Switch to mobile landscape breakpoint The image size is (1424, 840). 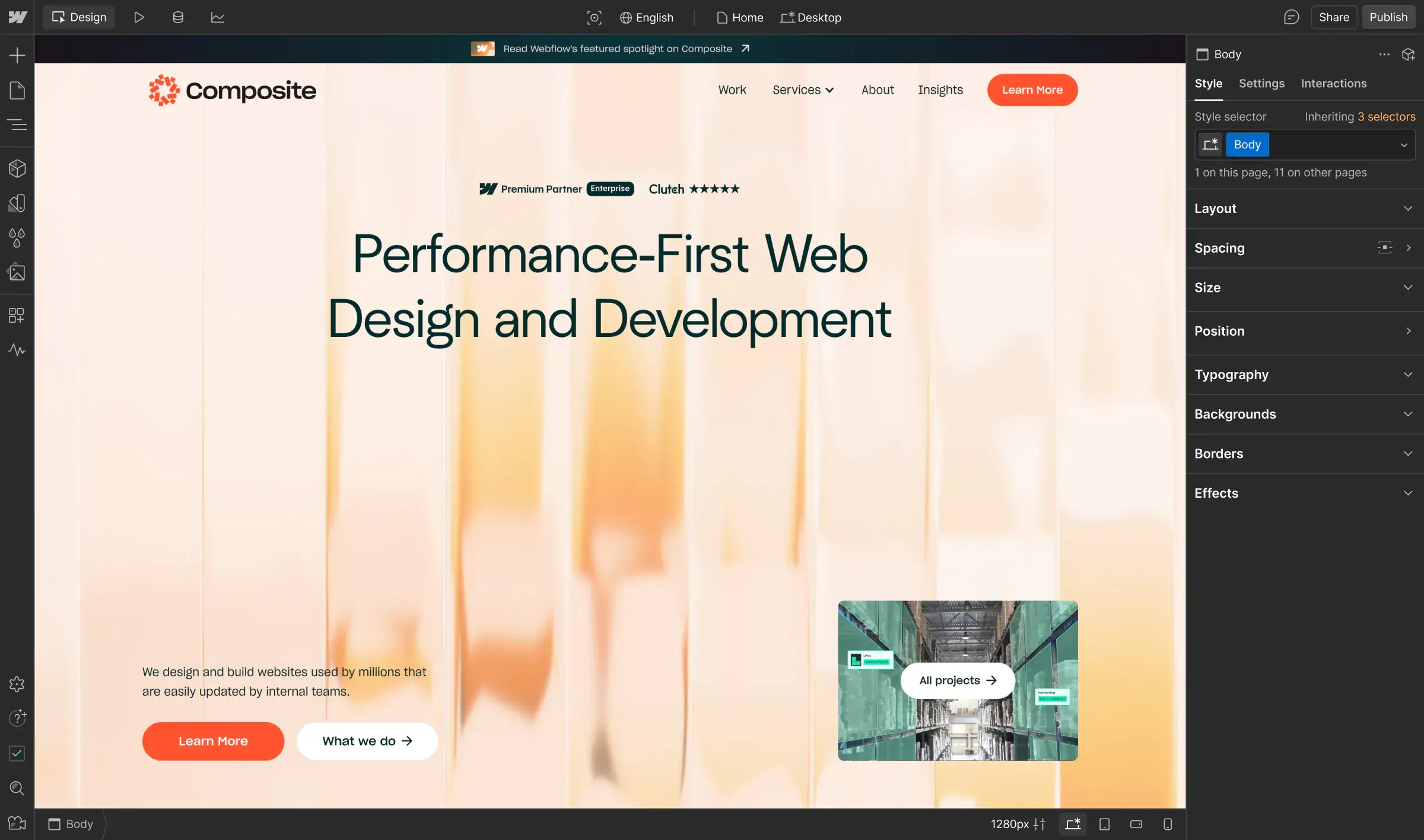(1136, 824)
